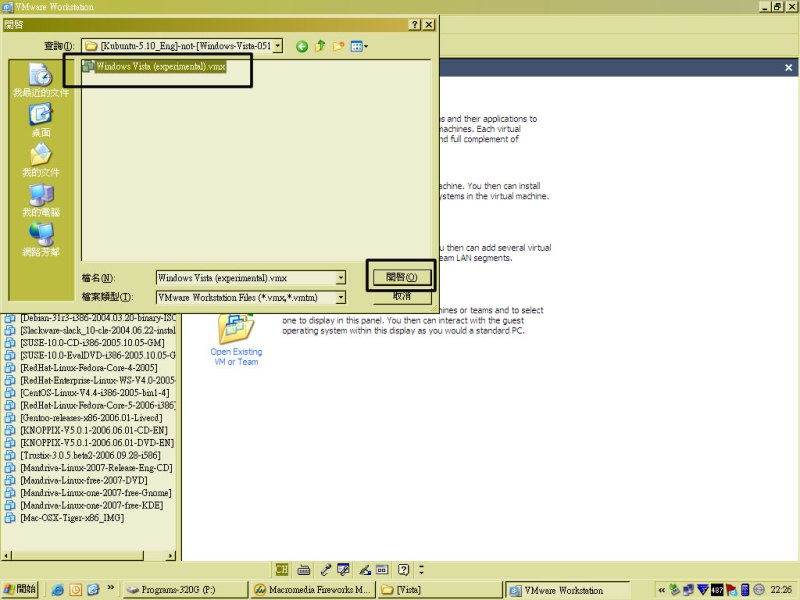Select the Windows Vista (experimental).vmx file
The width and height of the screenshot is (800, 600).
point(154,66)
